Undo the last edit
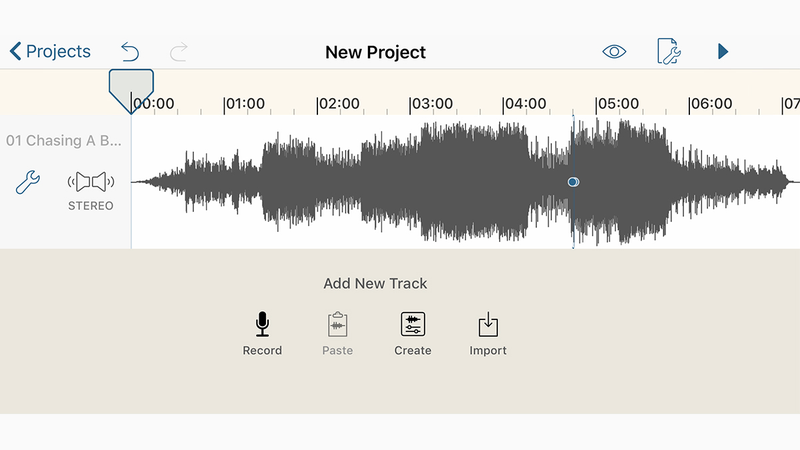The height and width of the screenshot is (450, 800). point(130,52)
